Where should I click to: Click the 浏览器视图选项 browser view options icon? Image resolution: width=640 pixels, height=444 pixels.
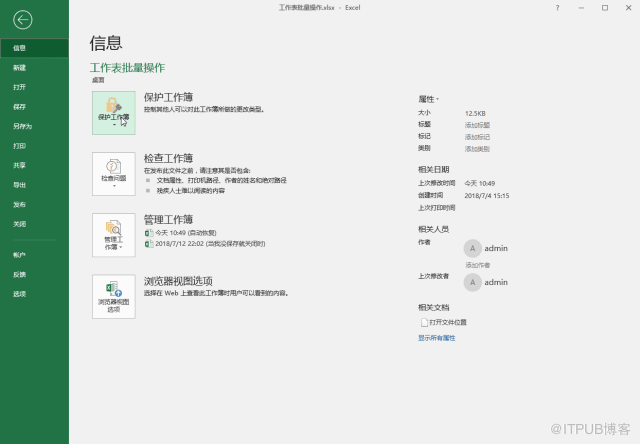tap(113, 296)
